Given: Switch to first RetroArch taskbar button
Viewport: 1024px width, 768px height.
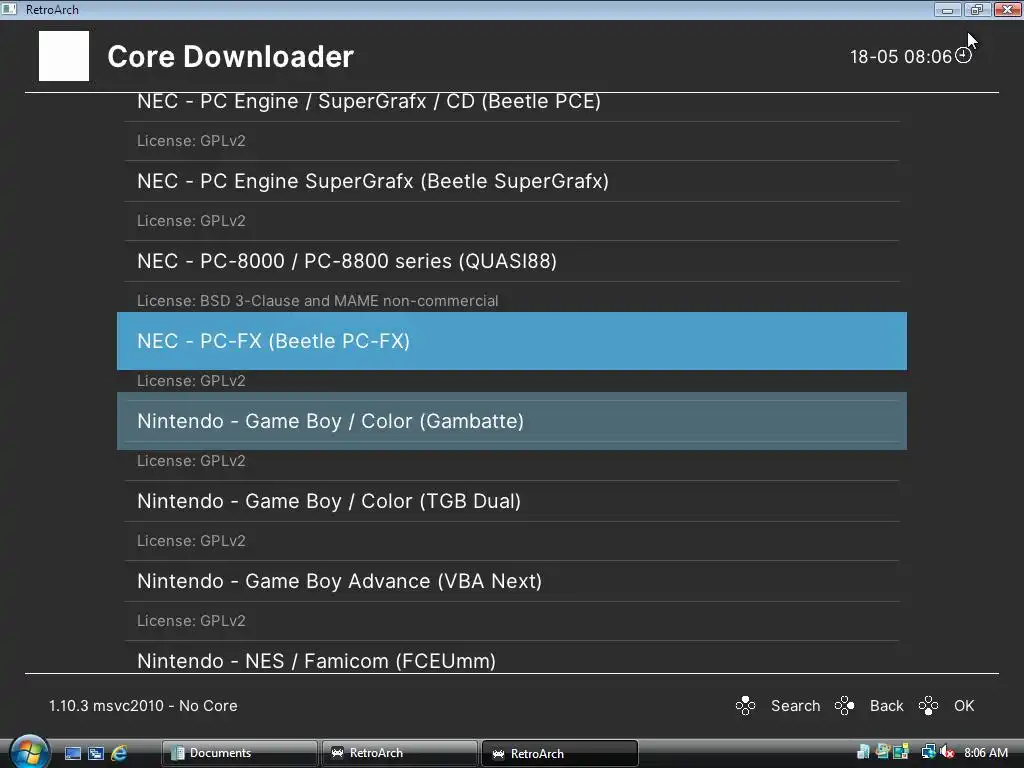Looking at the screenshot, I should [400, 753].
